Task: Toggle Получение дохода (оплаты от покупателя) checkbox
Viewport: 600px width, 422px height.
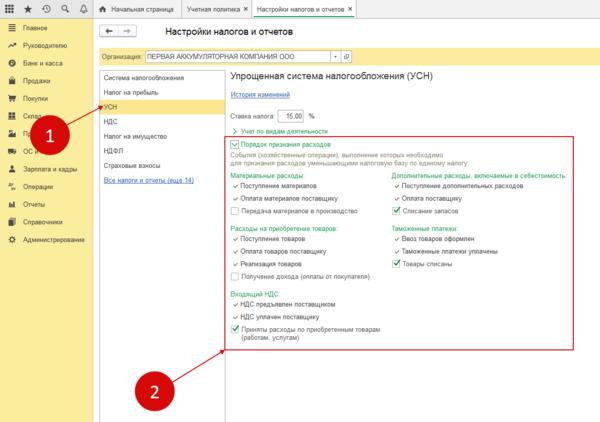Action: pos(235,276)
